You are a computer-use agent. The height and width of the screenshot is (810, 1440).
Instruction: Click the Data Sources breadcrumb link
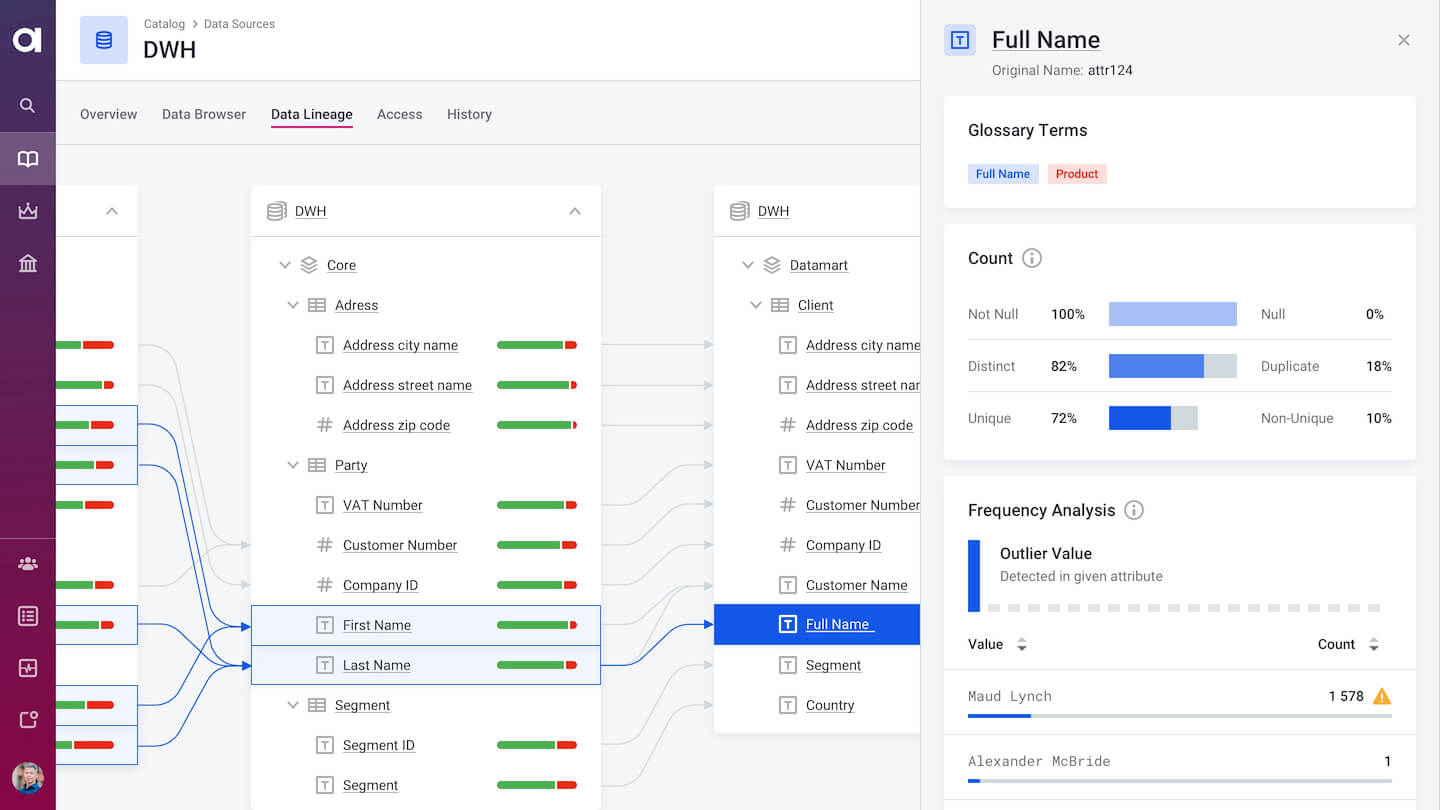[x=239, y=23]
